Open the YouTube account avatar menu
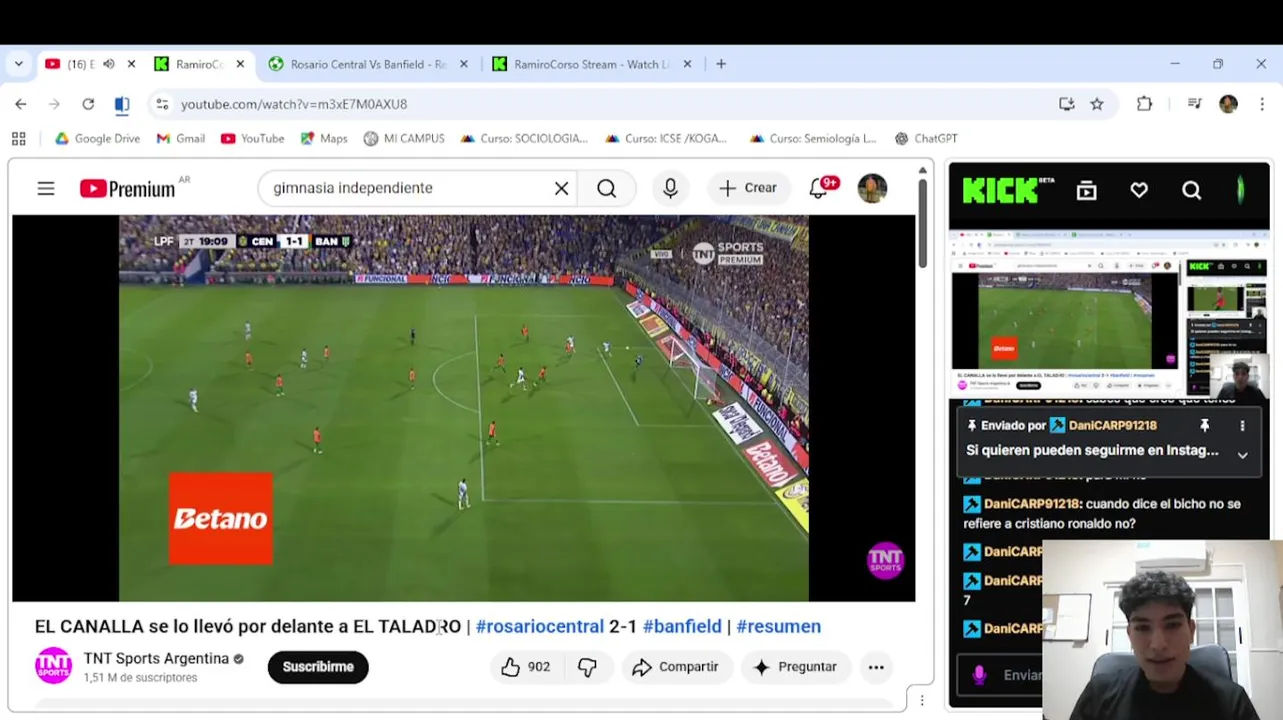This screenshot has width=1283, height=720. tap(872, 188)
